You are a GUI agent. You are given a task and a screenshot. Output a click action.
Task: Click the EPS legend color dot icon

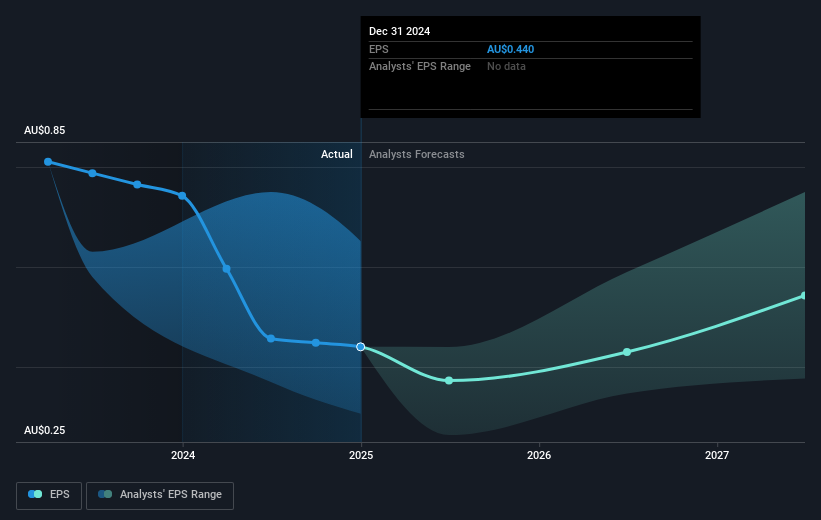pos(35,494)
